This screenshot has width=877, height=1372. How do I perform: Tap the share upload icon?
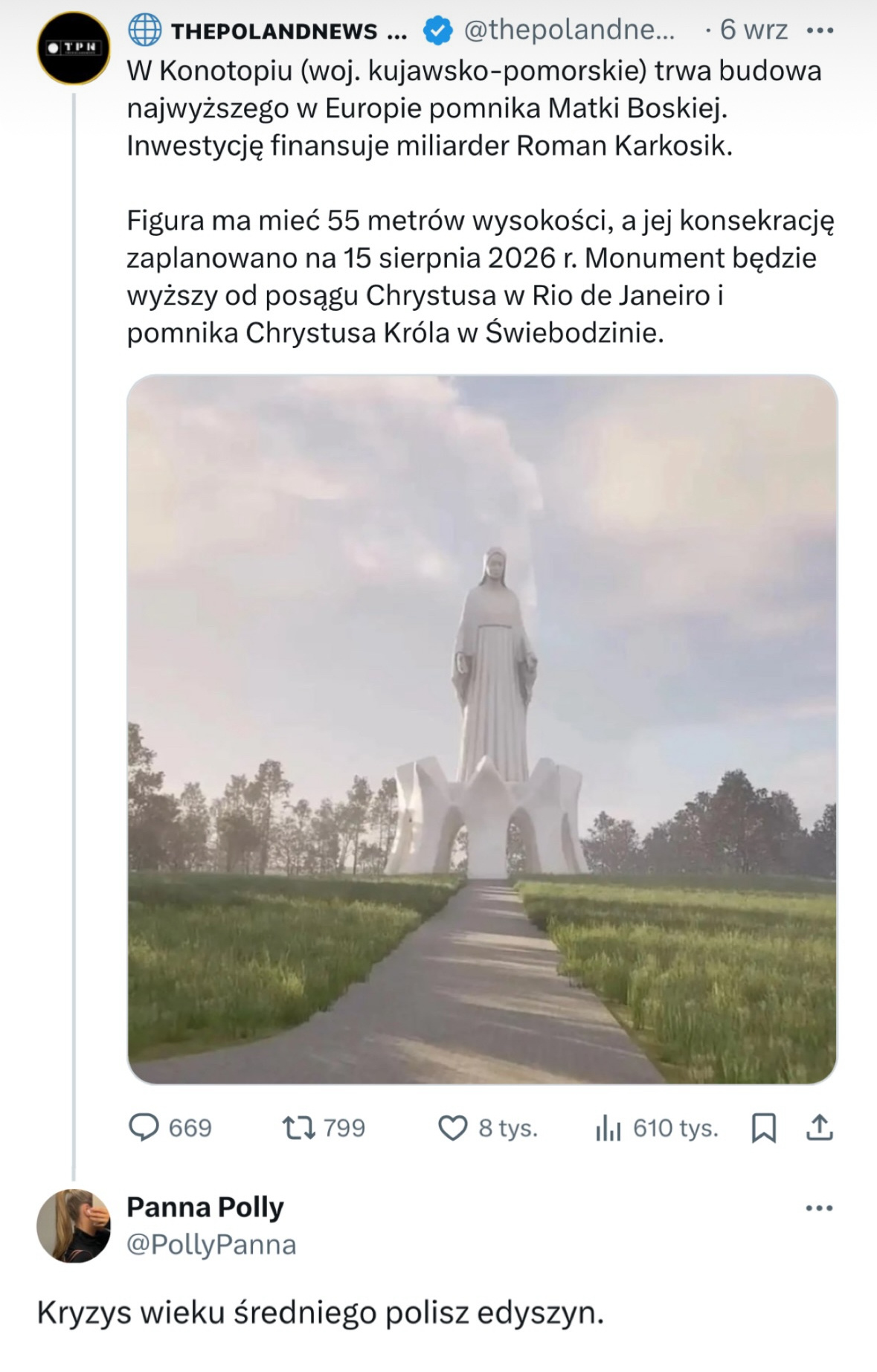point(819,1127)
